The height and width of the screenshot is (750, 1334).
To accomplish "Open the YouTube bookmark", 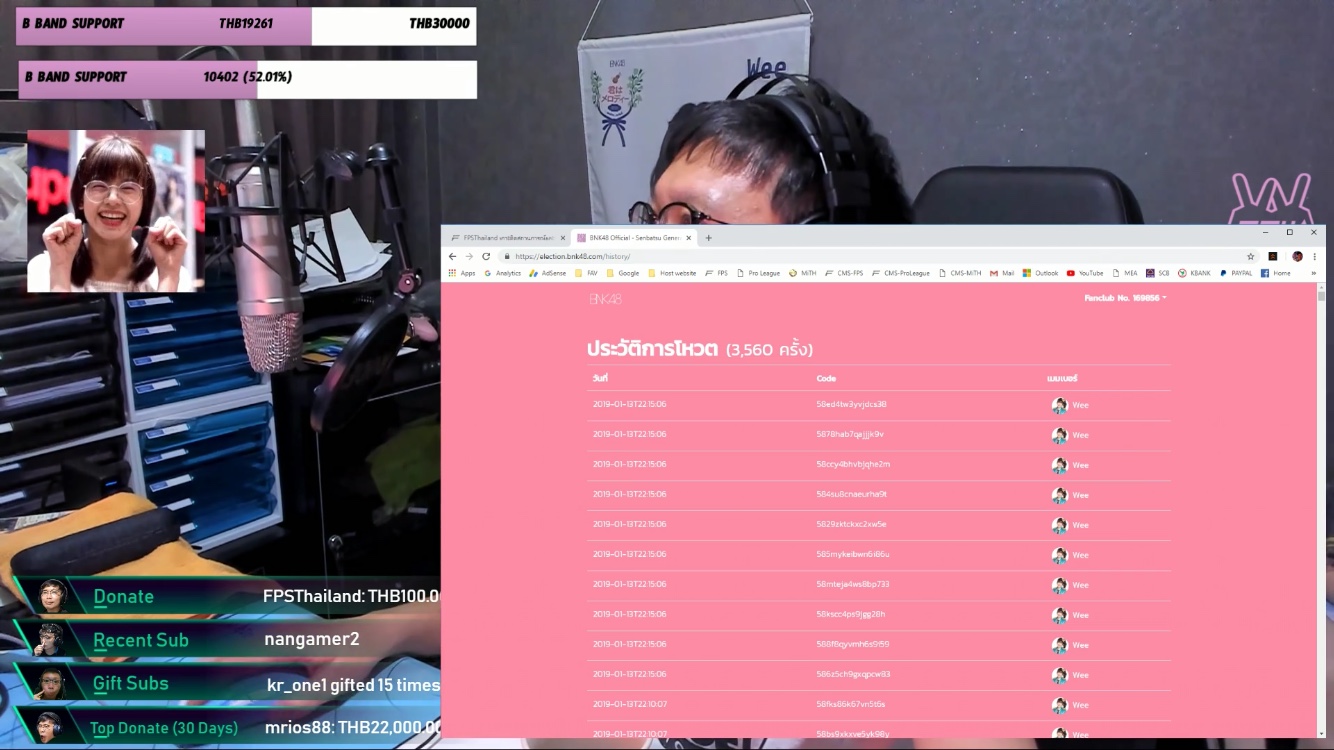I will coord(1085,273).
